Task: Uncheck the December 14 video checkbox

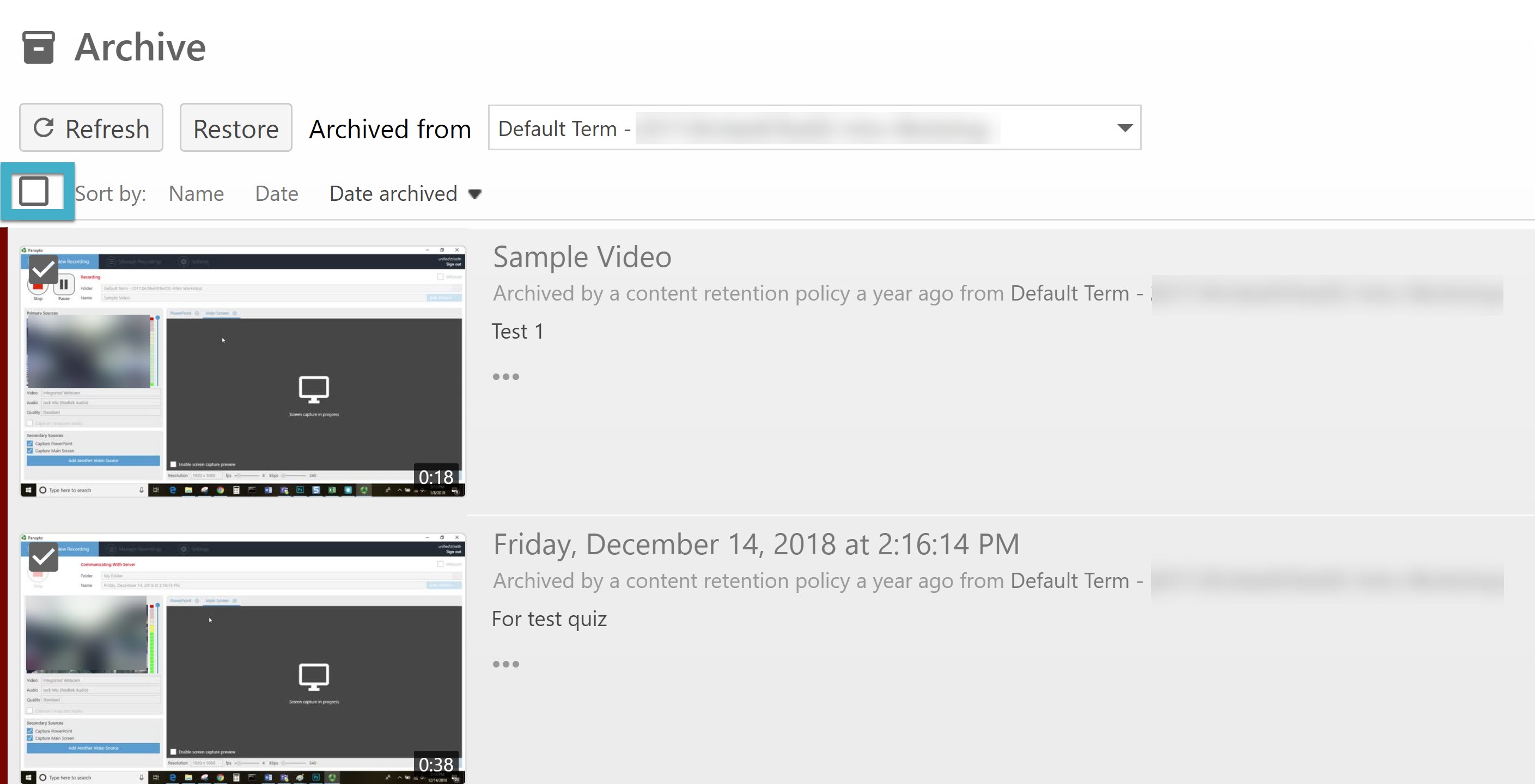Action: 44,557
